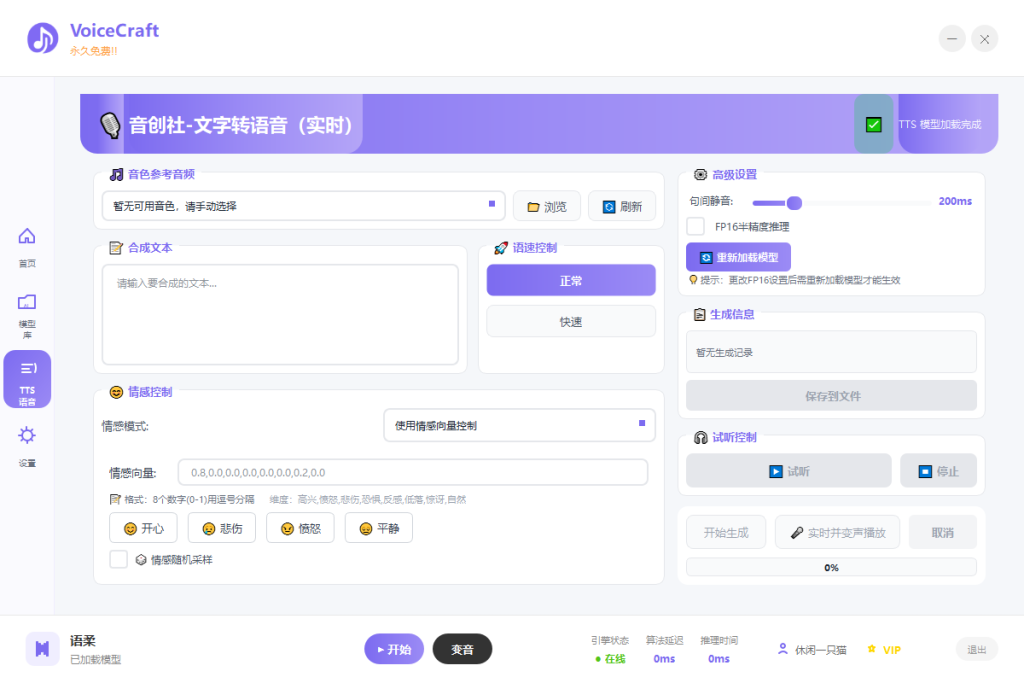
Task: Select the 正常 normal speed option
Action: click(x=571, y=281)
